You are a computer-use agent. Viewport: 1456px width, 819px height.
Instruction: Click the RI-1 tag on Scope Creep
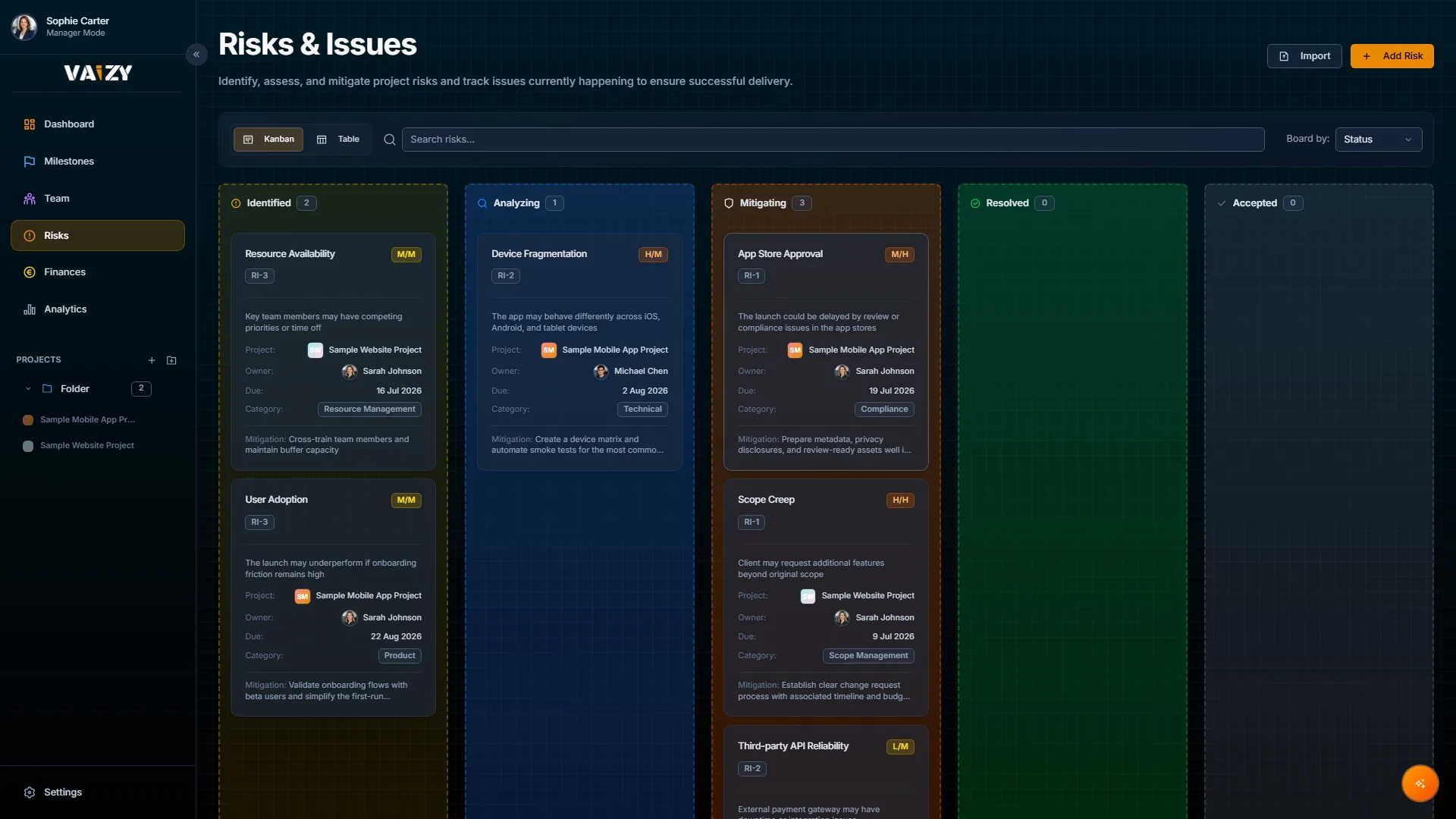pyautogui.click(x=752, y=522)
